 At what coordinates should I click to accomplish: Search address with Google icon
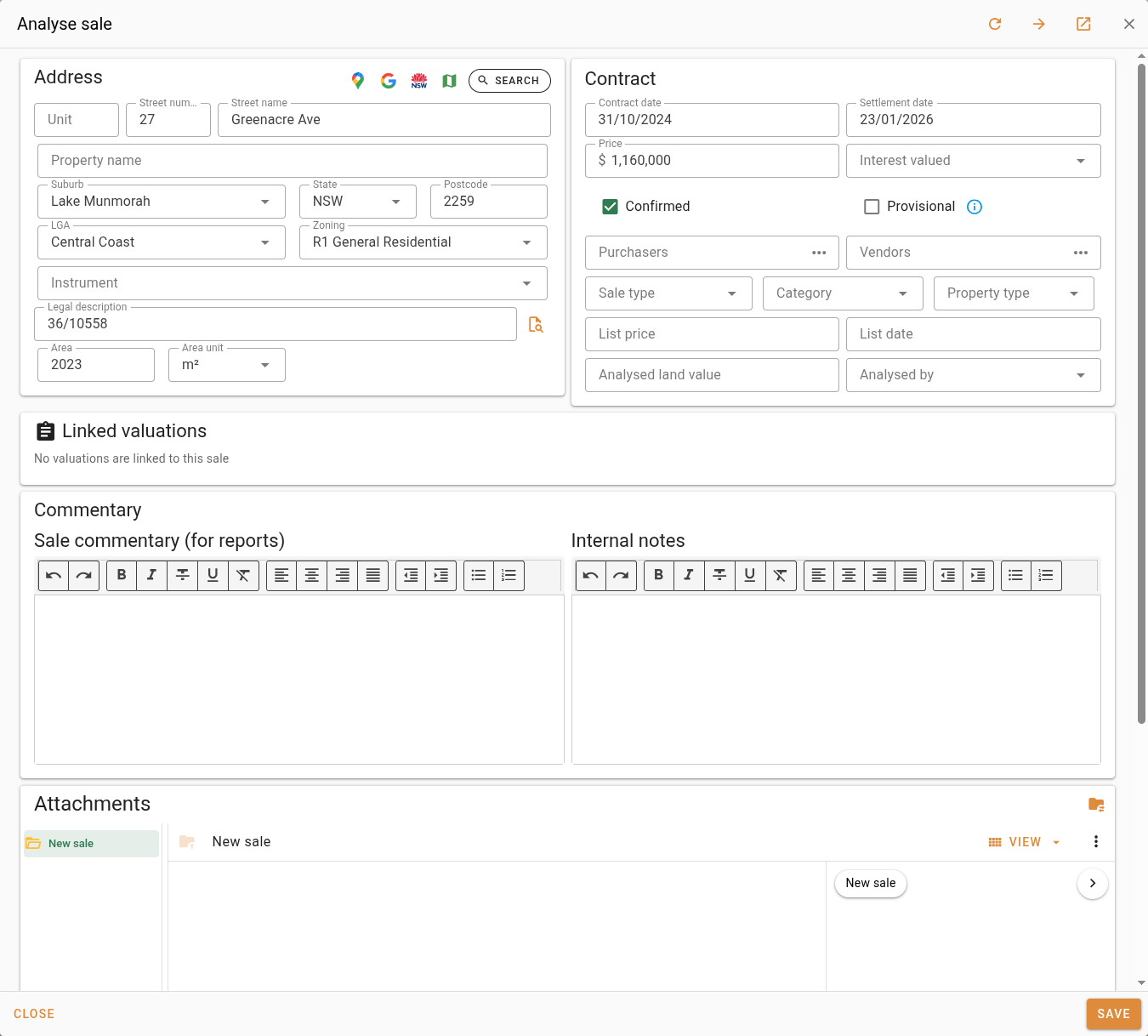coord(389,81)
